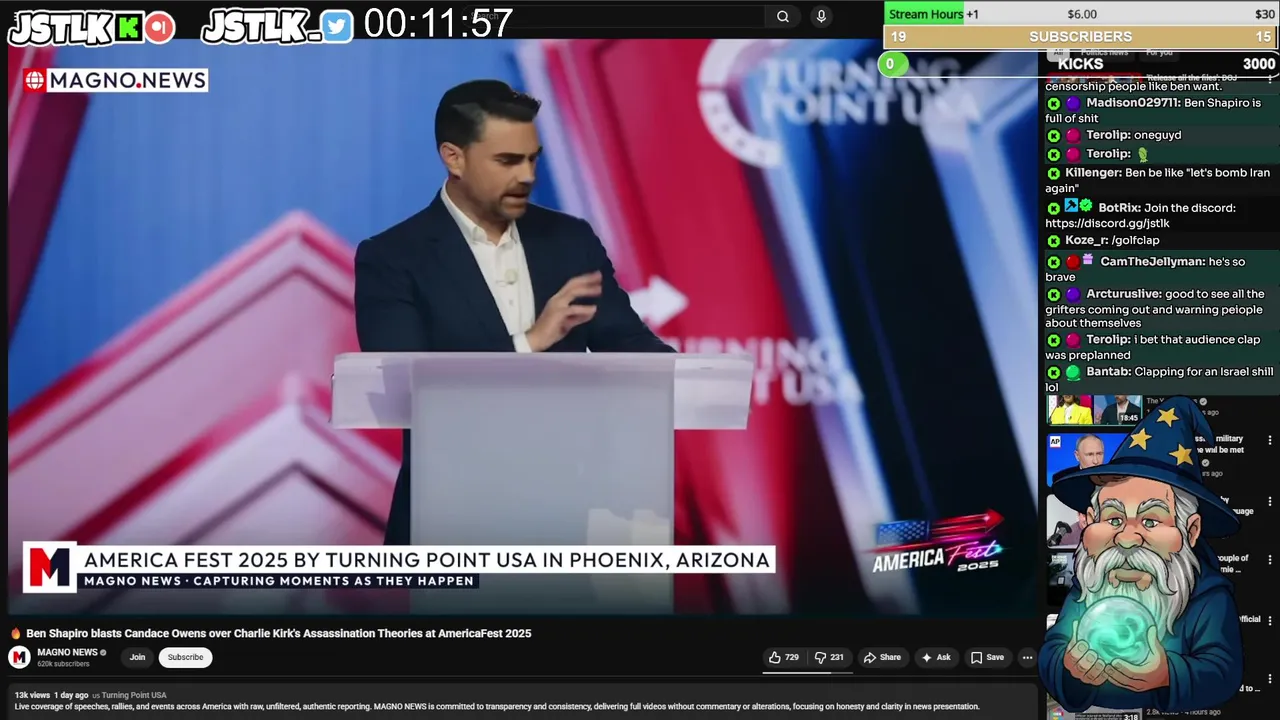Click the 620k subscribers count text
This screenshot has width=1280, height=720.
(x=63, y=664)
